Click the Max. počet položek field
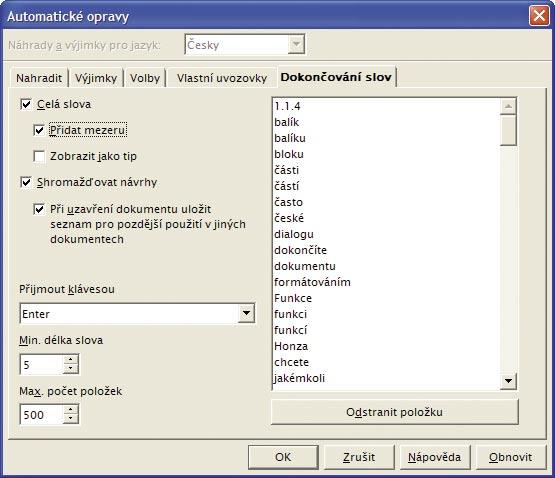Screen dimensions: 555x478 click(x=42, y=415)
